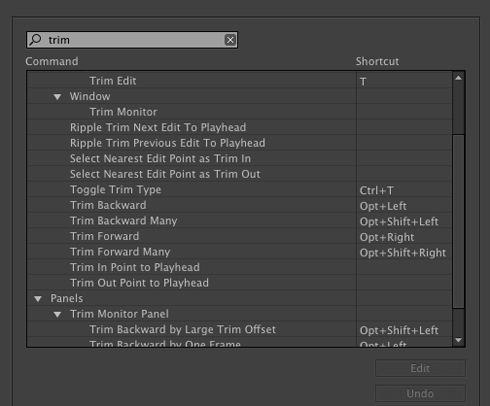490x406 pixels.
Task: Click the T shortcut for Trim Edit
Action: 363,81
